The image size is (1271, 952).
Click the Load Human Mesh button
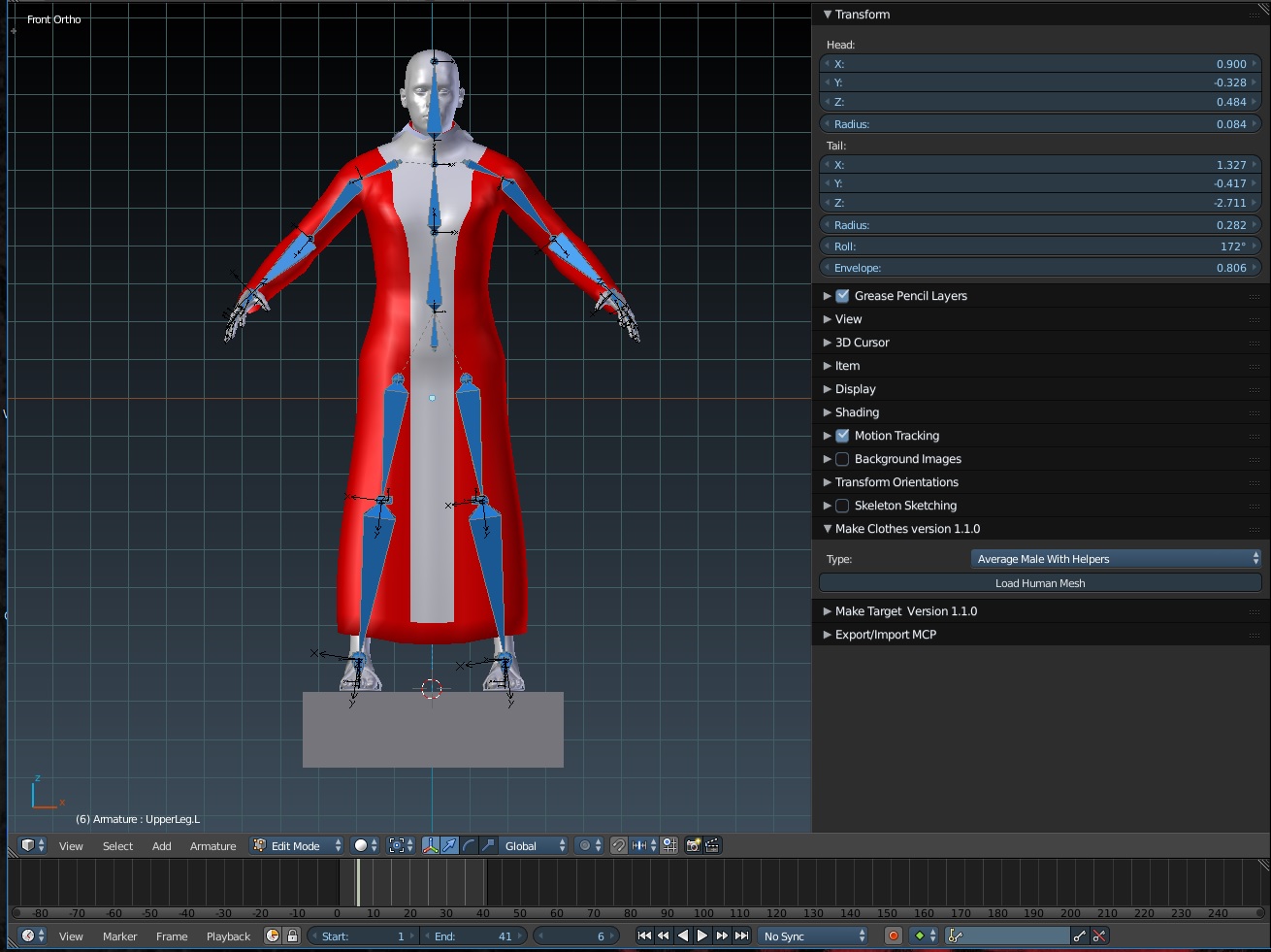[x=1040, y=583]
